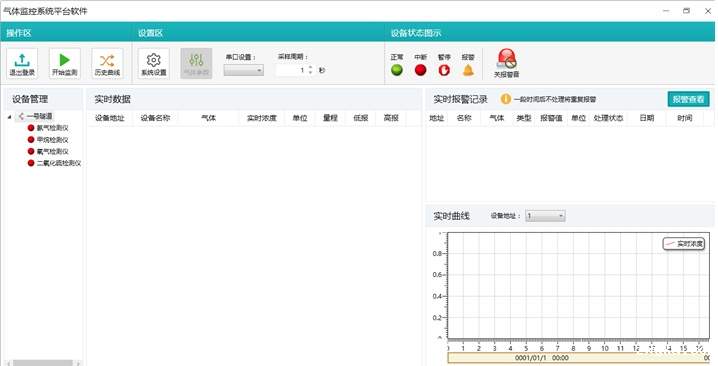Click the 报警查看 button
718x366 pixels.
point(688,99)
